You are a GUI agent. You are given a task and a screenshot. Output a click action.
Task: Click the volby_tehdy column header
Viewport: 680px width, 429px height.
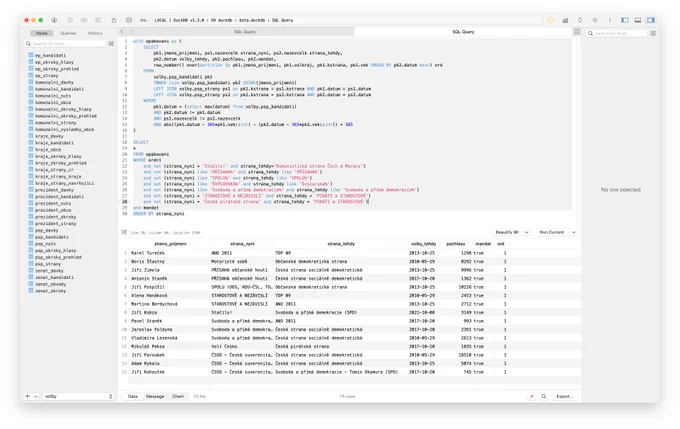click(423, 244)
